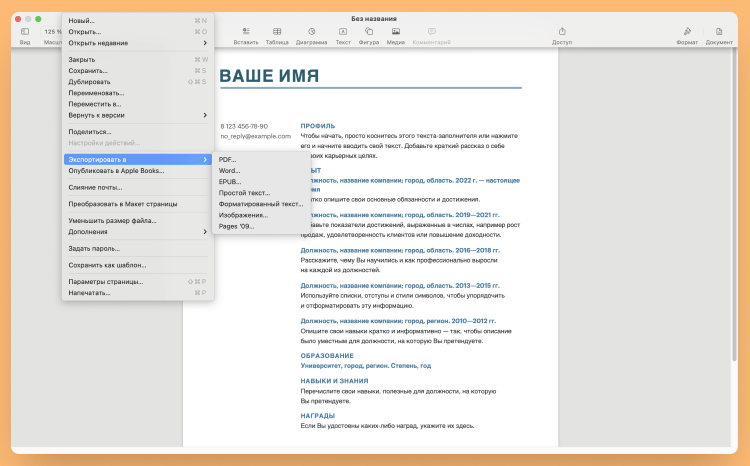This screenshot has height=466, width=750.
Task: Open the Формат (Format) panel icon
Action: click(x=687, y=32)
